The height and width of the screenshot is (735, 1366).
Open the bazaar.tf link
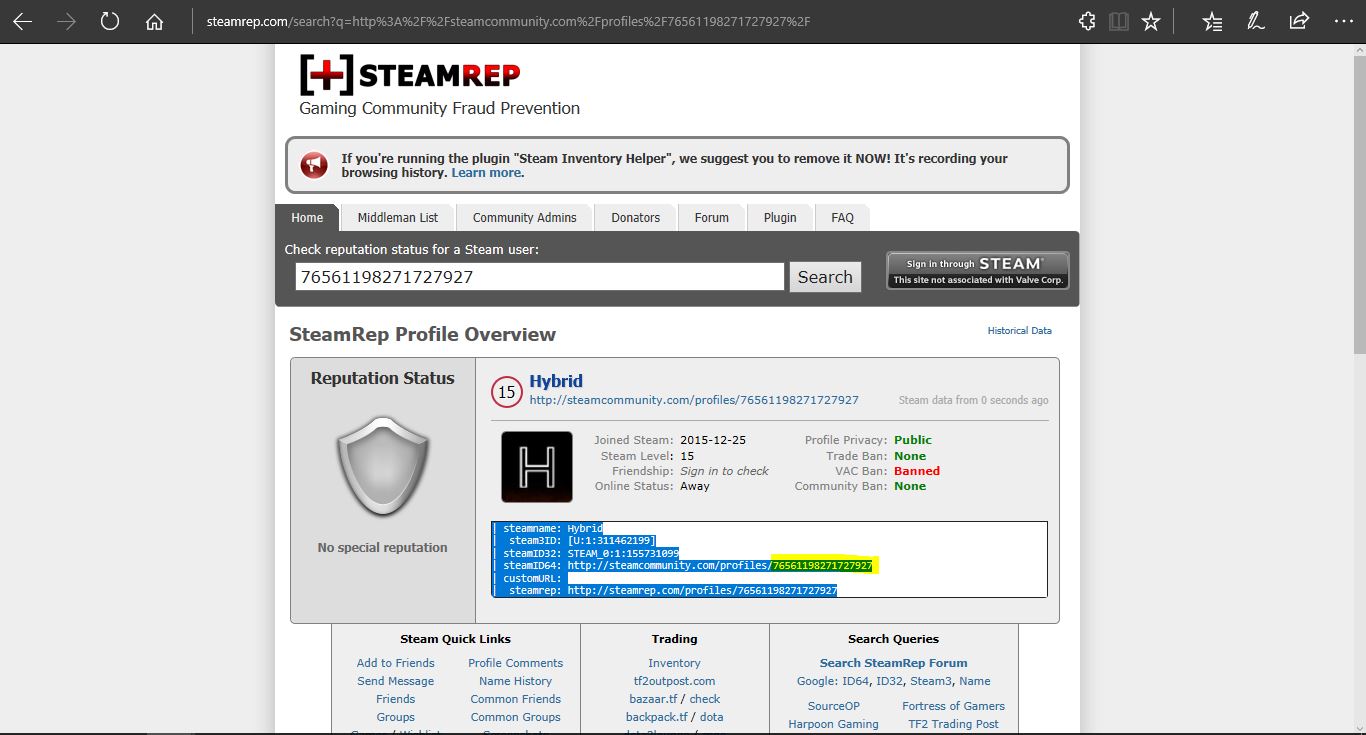653,699
